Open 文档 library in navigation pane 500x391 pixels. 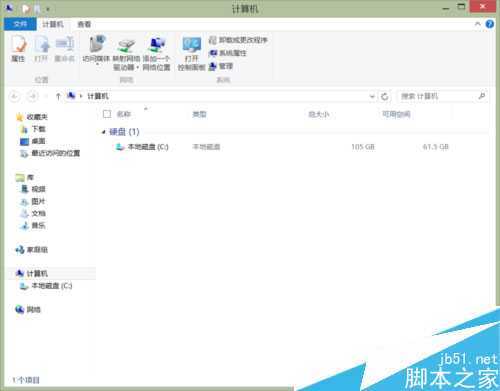(33, 213)
